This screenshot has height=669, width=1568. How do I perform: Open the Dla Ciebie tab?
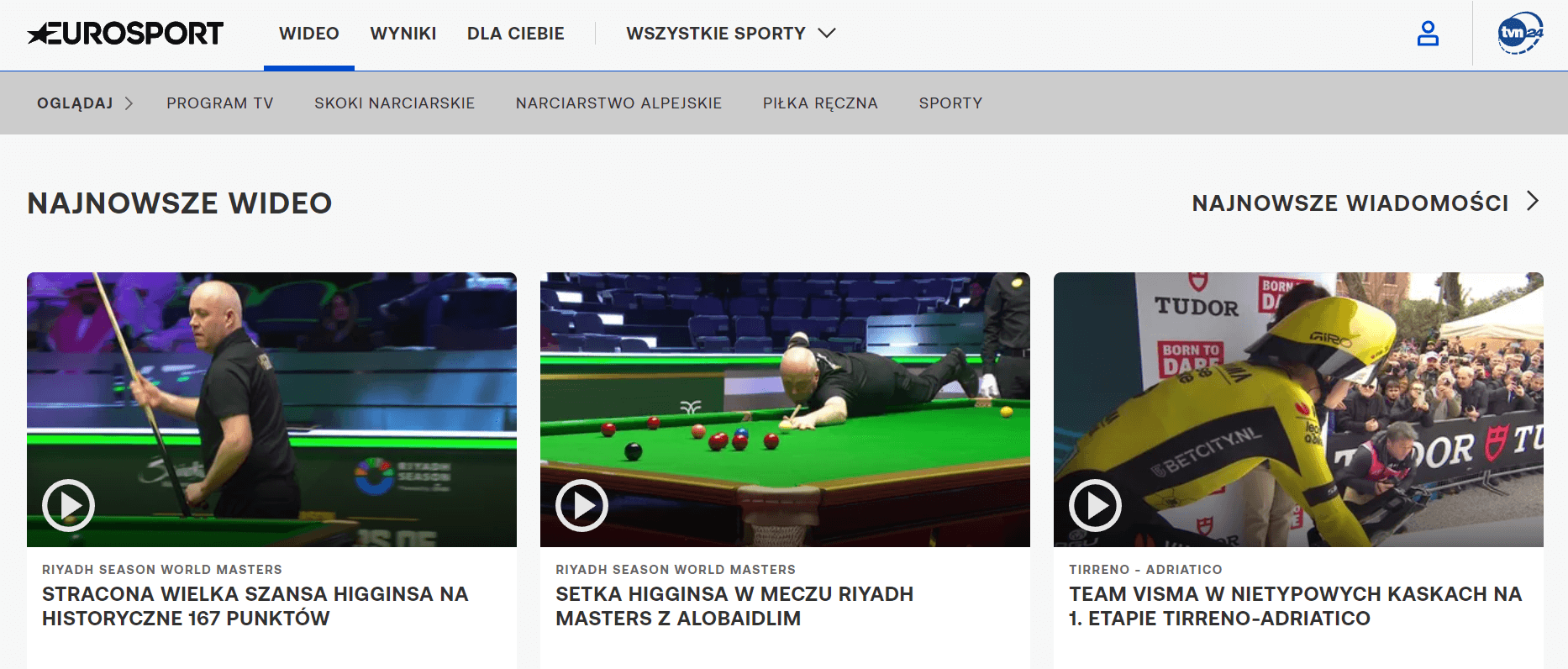pos(516,34)
